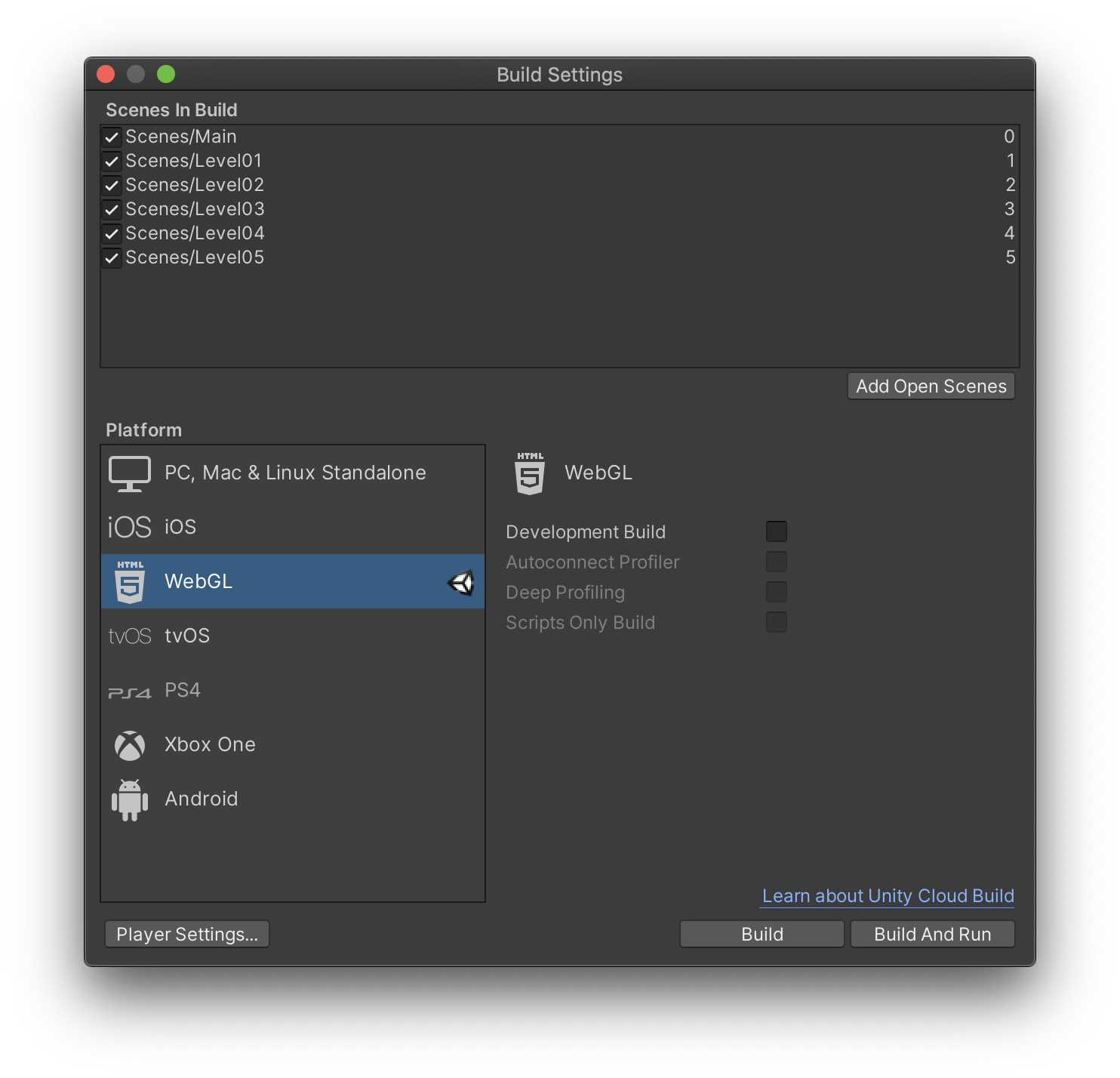Click the Platform section heading
The width and height of the screenshot is (1120, 1078).
click(x=143, y=430)
